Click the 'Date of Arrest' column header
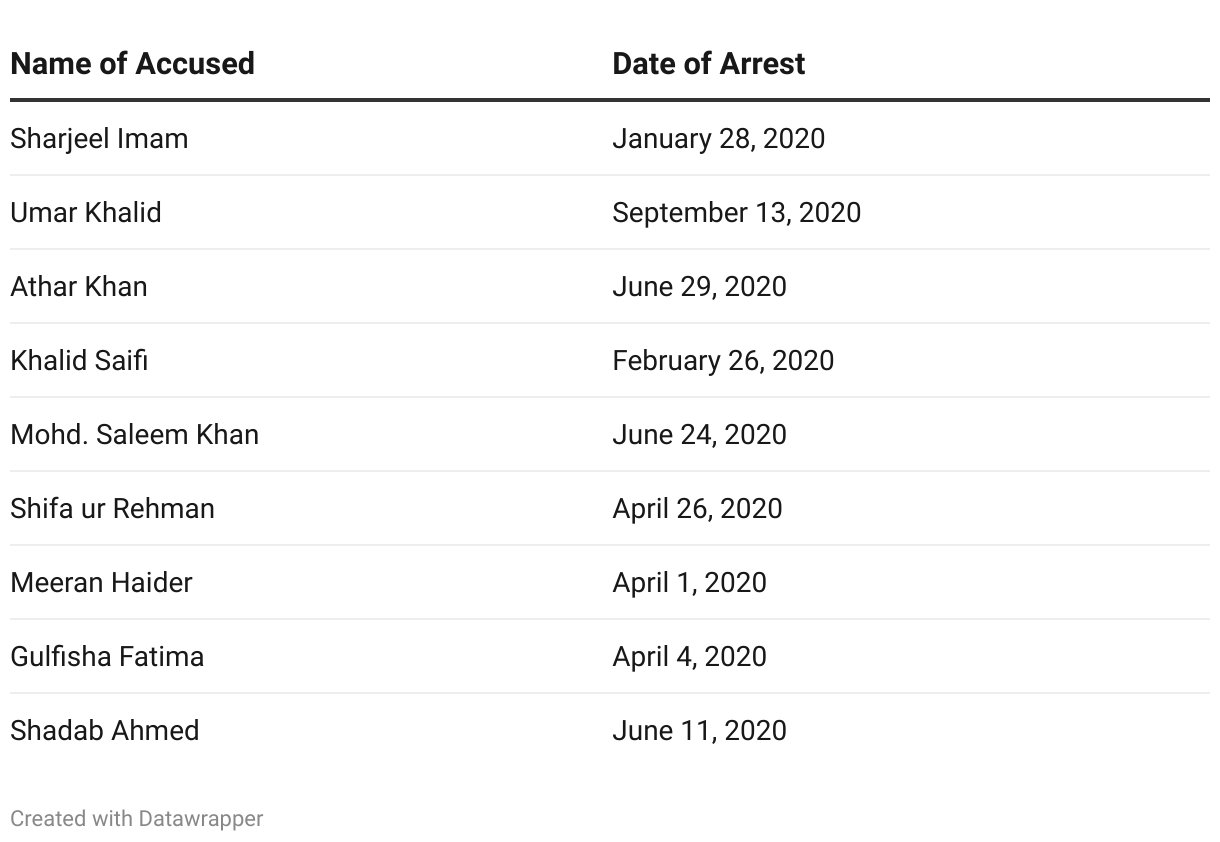This screenshot has height=842, width=1220. pos(708,64)
